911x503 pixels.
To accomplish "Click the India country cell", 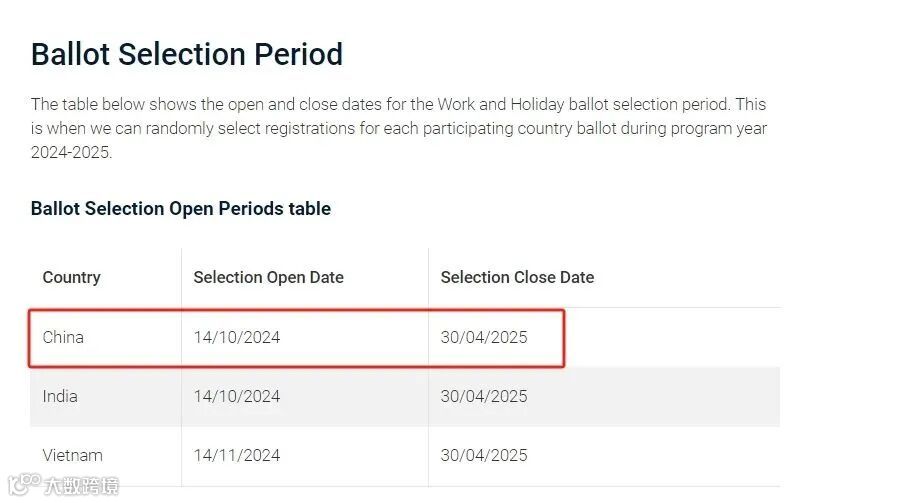I will pos(60,397).
